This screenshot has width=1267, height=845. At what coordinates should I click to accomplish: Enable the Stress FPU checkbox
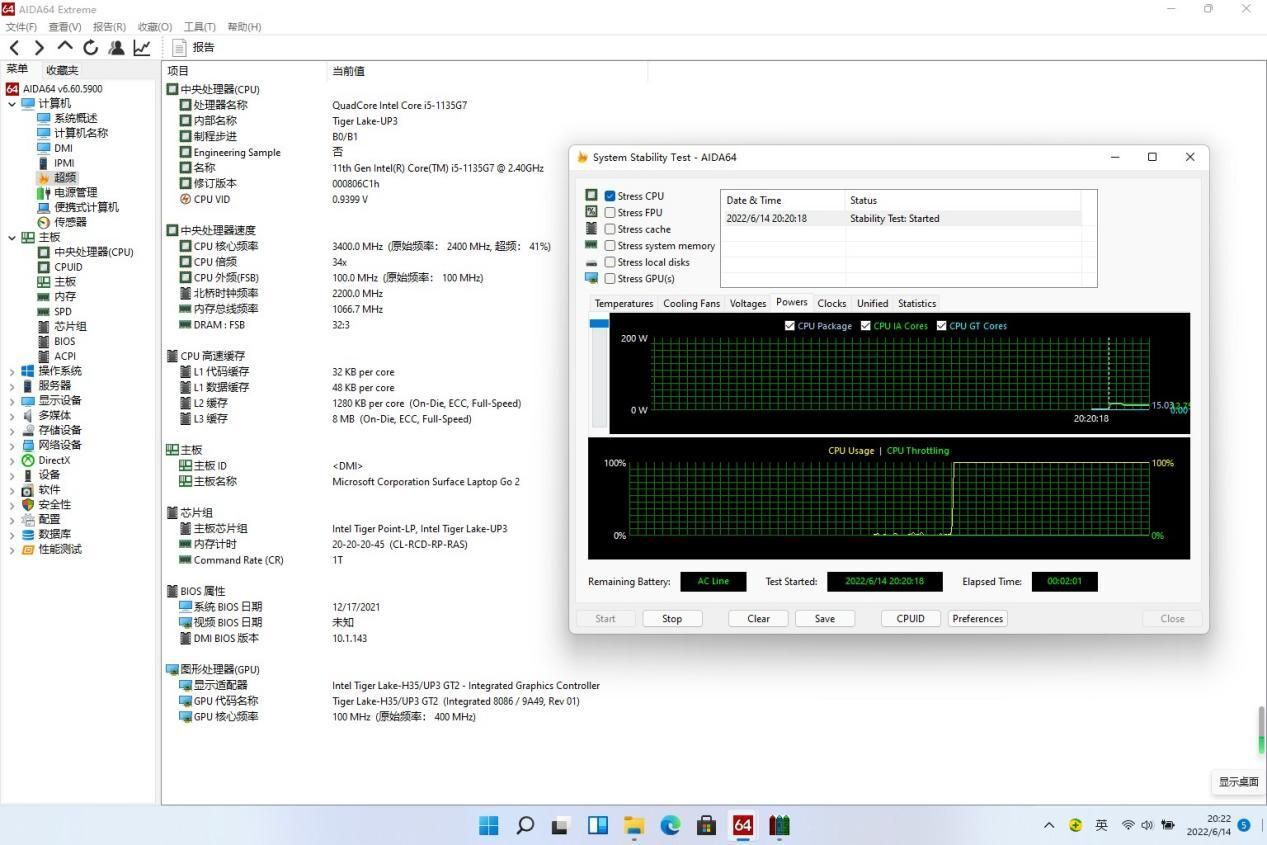point(610,213)
